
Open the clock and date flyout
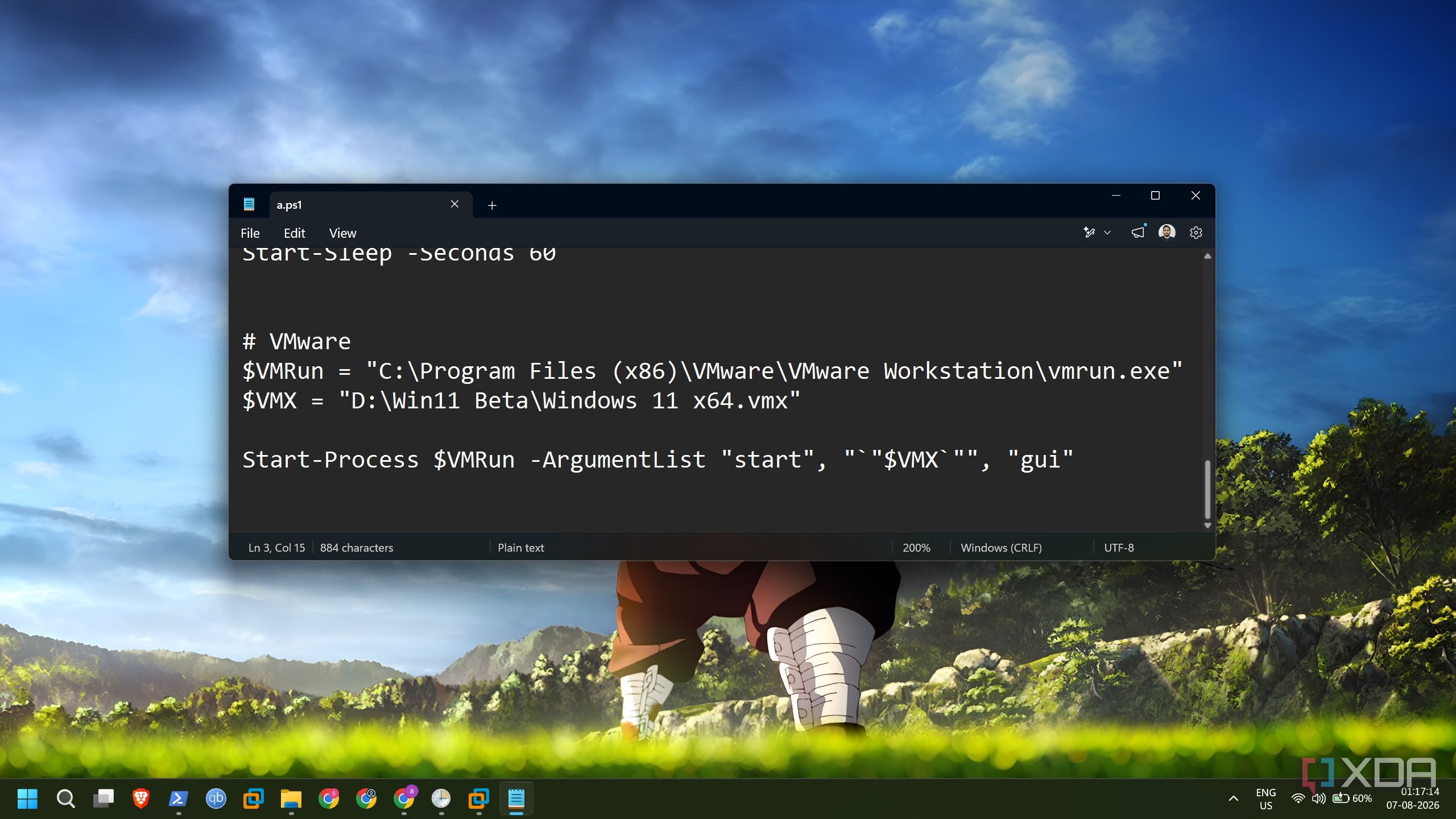tap(1412, 799)
